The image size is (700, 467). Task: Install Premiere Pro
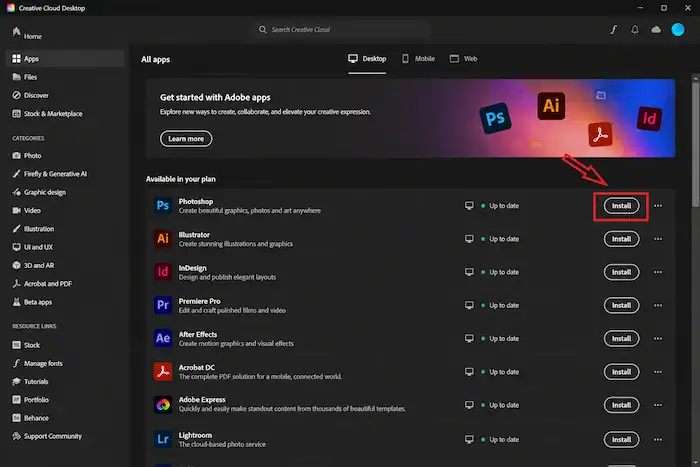621,305
